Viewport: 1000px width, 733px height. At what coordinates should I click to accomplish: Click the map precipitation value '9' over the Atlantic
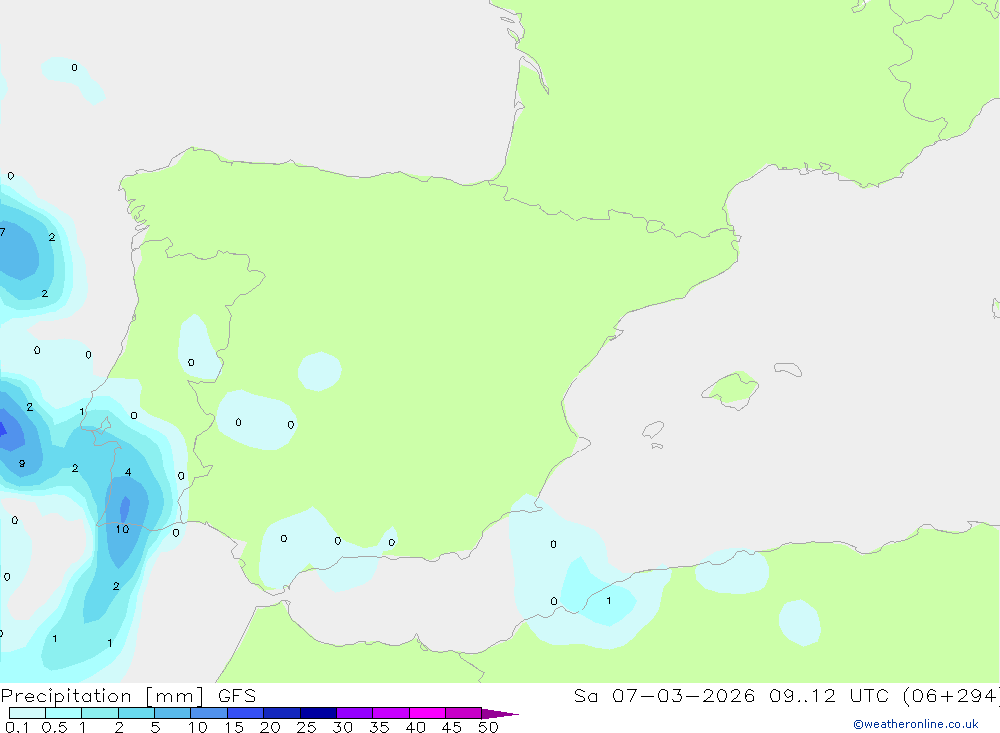(x=22, y=463)
